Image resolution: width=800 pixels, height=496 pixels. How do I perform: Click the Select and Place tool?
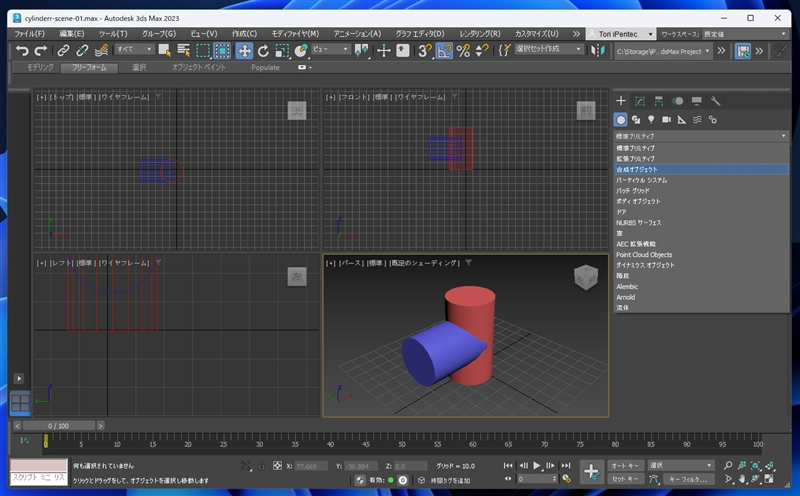point(301,51)
